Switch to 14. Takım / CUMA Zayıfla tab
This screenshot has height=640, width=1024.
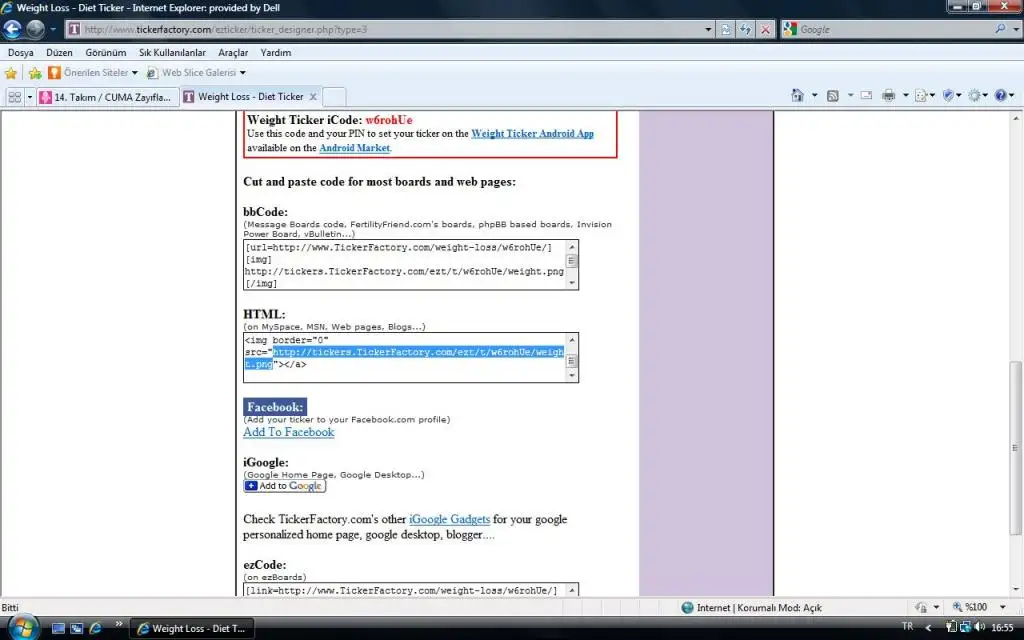[108, 97]
